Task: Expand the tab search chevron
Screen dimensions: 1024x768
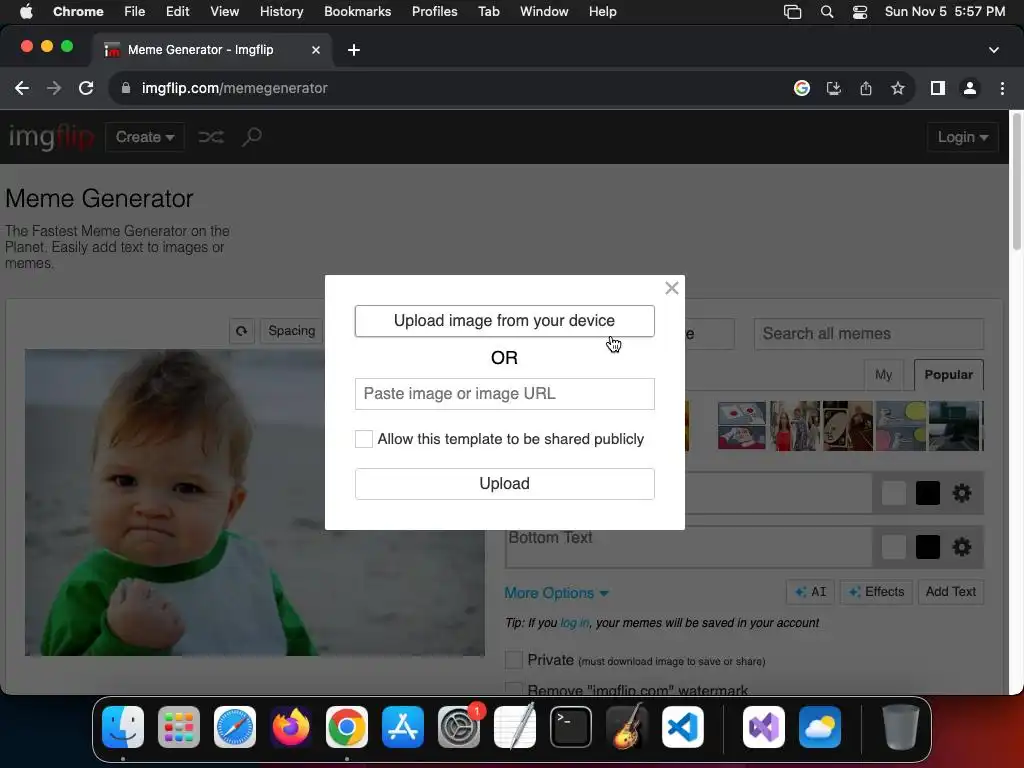Action: 993,50
